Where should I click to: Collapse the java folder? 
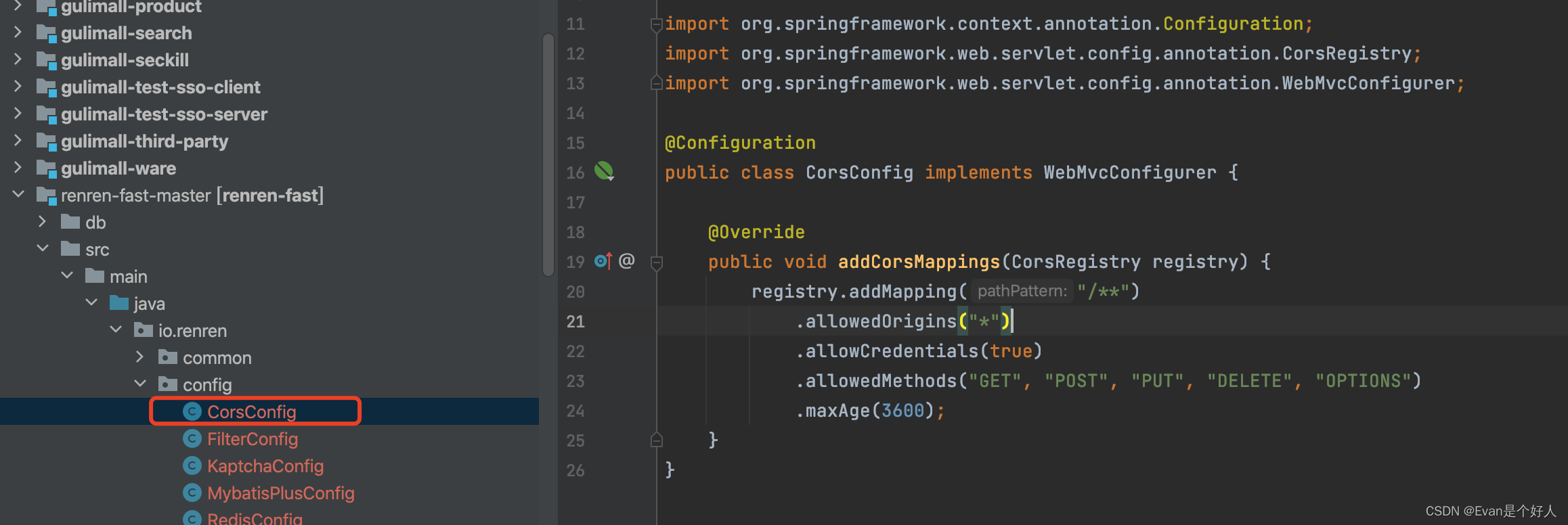(x=91, y=302)
